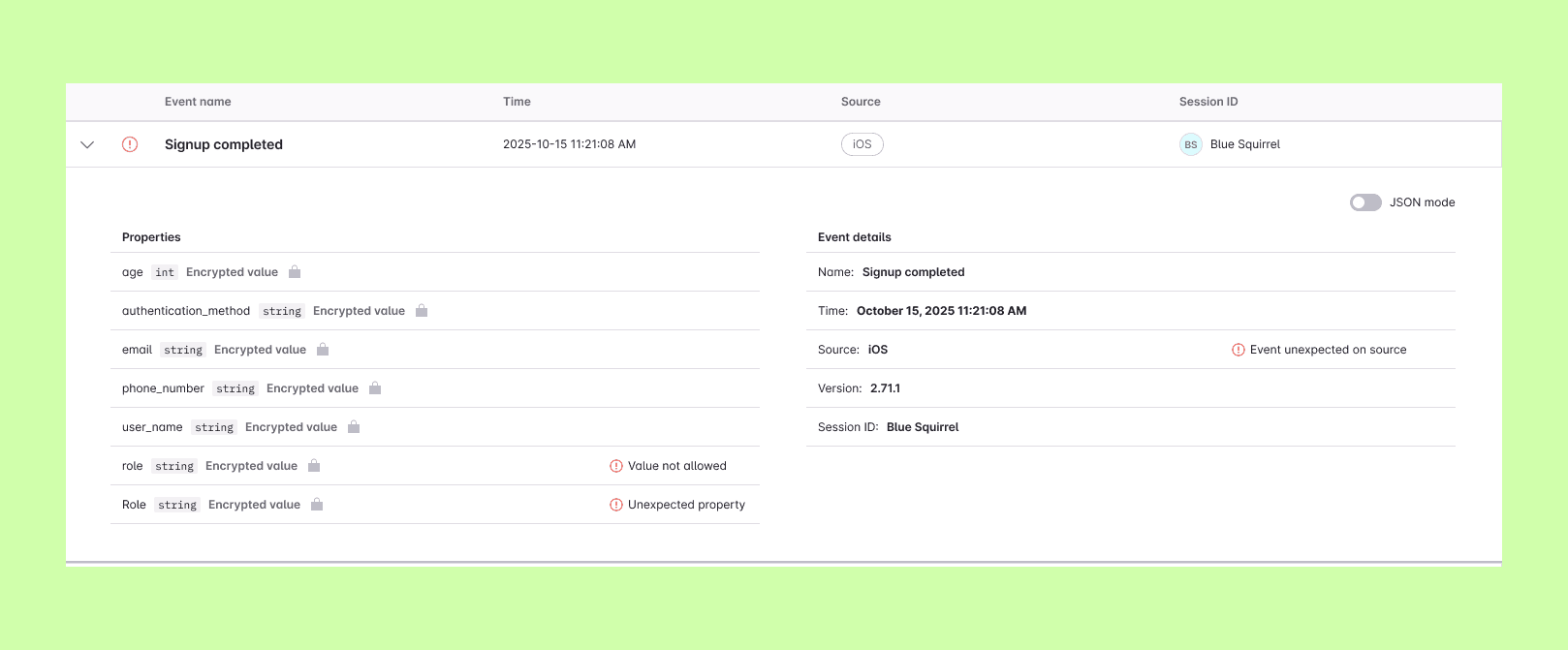Click the lock icon in the user_name row
The height and width of the screenshot is (650, 1568).
(x=354, y=427)
